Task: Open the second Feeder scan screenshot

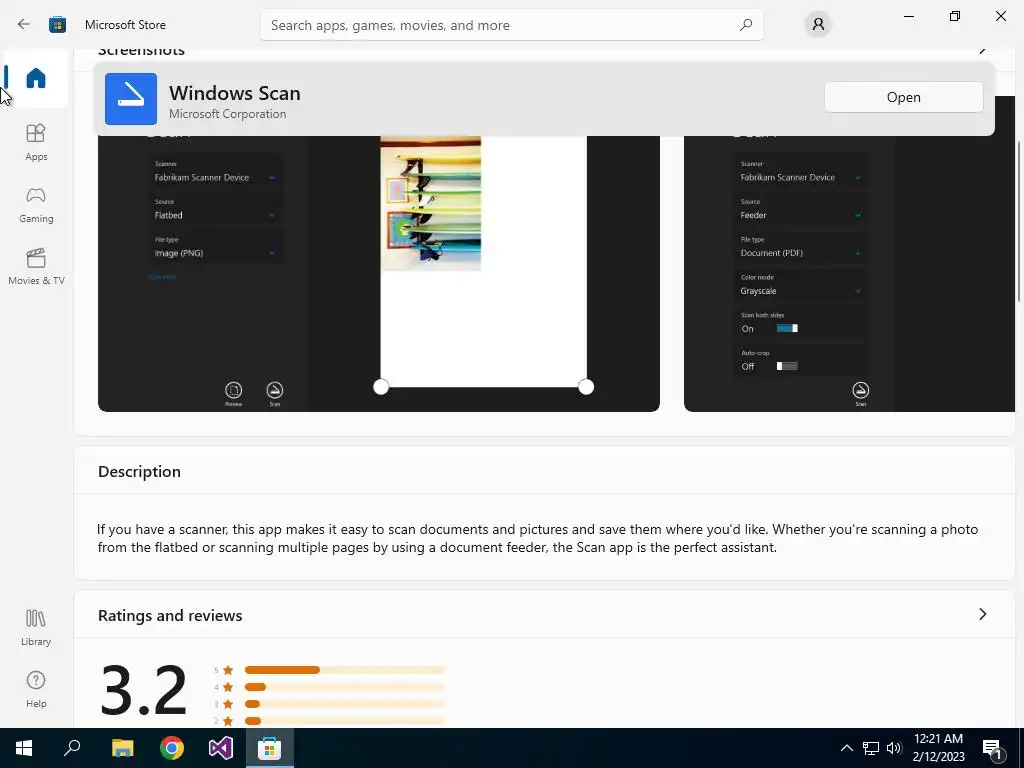Action: coord(849,273)
